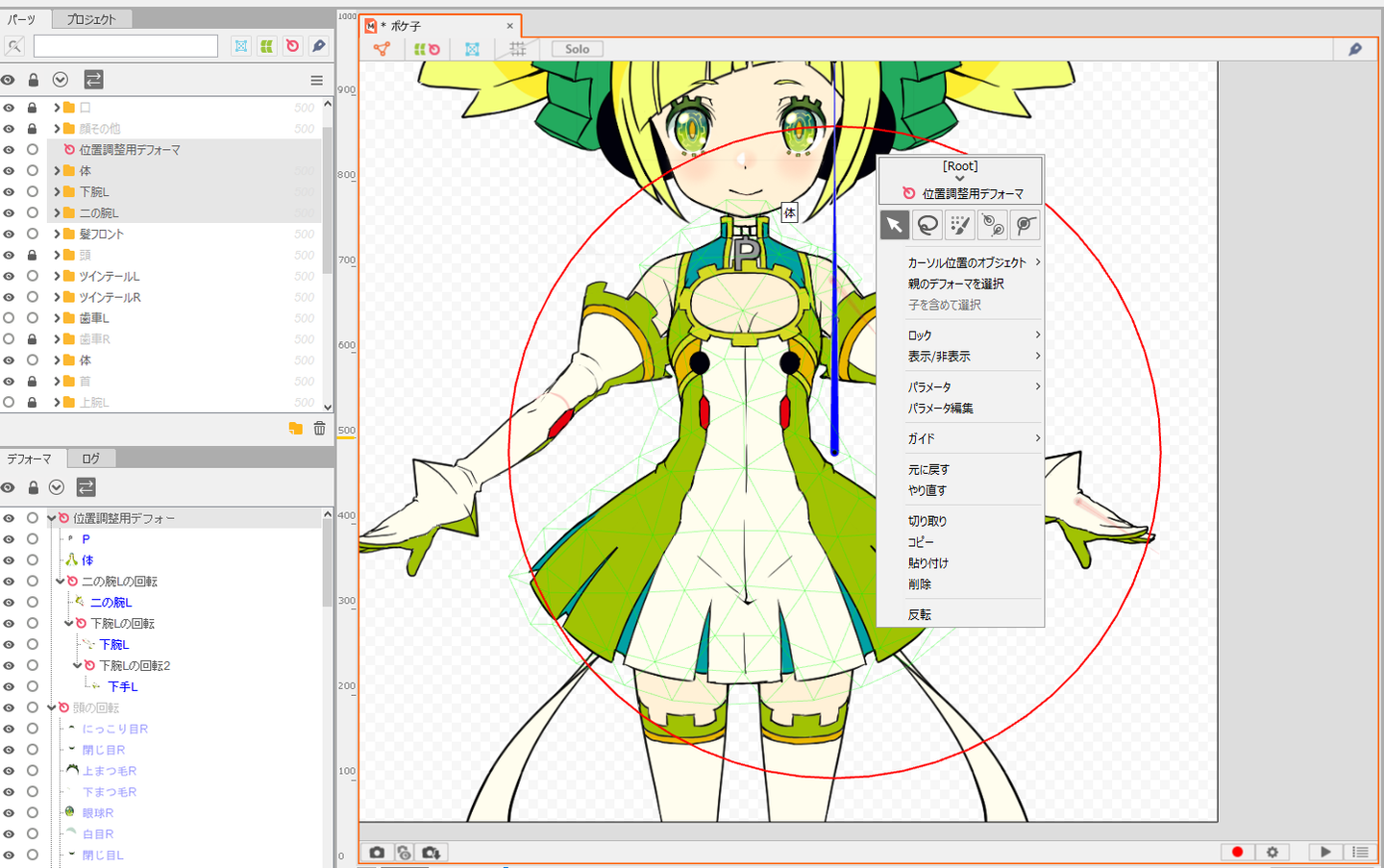Toggle visibility of ツインテールL part
This screenshot has height=868, width=1384.
coord(9,276)
